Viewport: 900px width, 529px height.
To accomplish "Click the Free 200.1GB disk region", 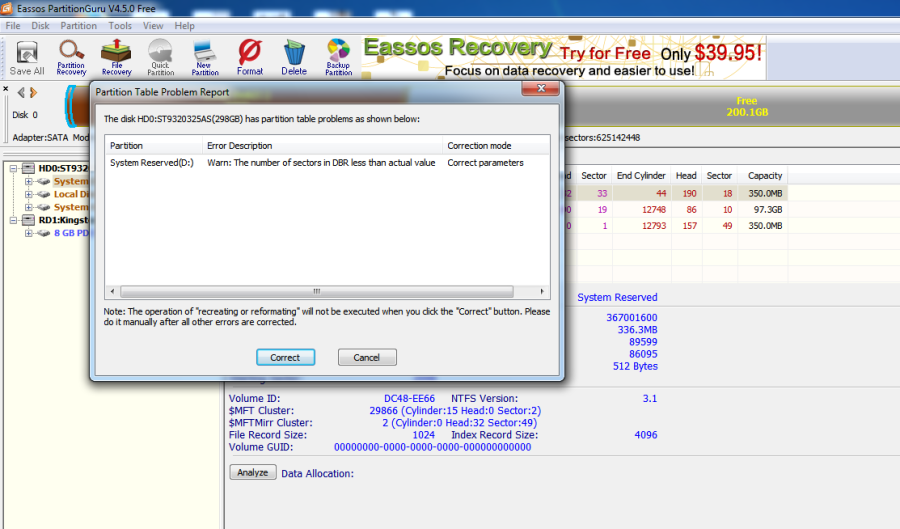I will pos(747,107).
